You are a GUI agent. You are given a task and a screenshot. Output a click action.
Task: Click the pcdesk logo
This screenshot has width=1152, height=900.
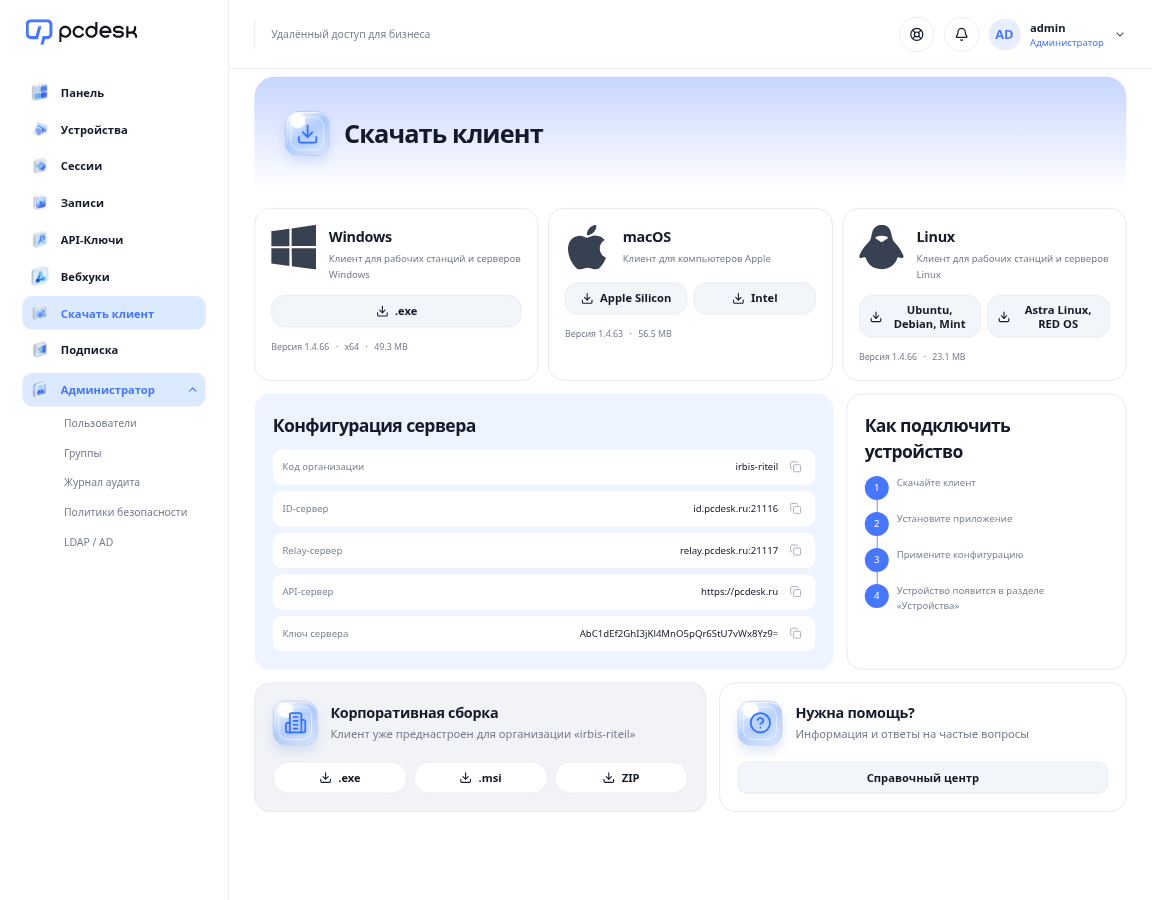click(x=82, y=32)
